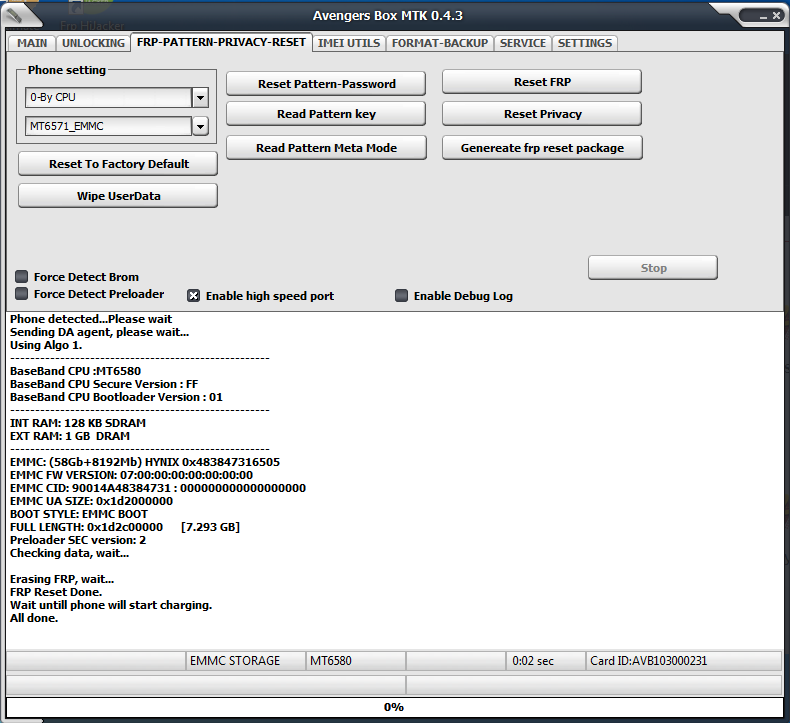Click 'EMMC STORAGE' status bar cell

tap(245, 661)
